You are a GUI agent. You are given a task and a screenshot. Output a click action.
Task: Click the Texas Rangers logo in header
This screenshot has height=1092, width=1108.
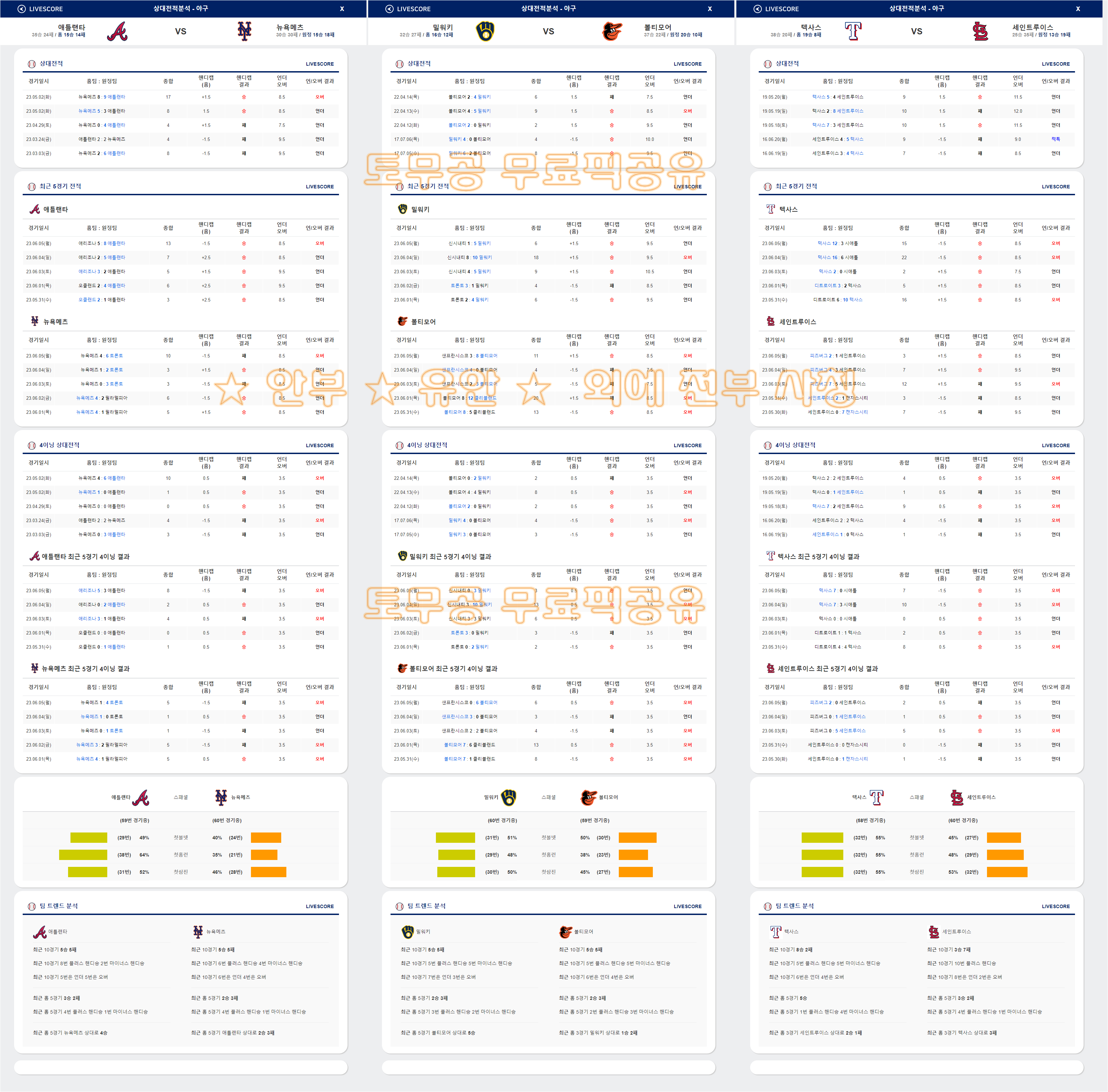853,32
